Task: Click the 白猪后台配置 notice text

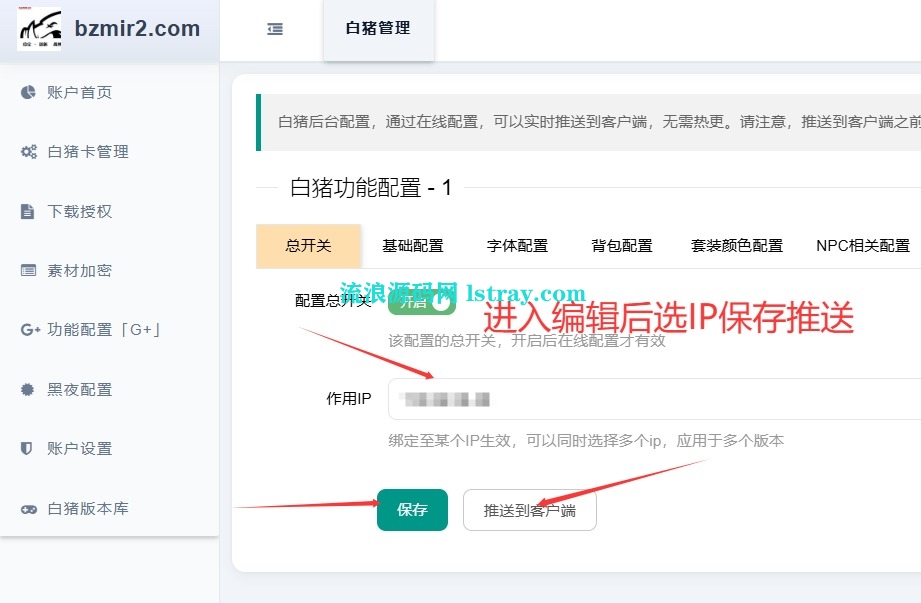Action: point(599,122)
